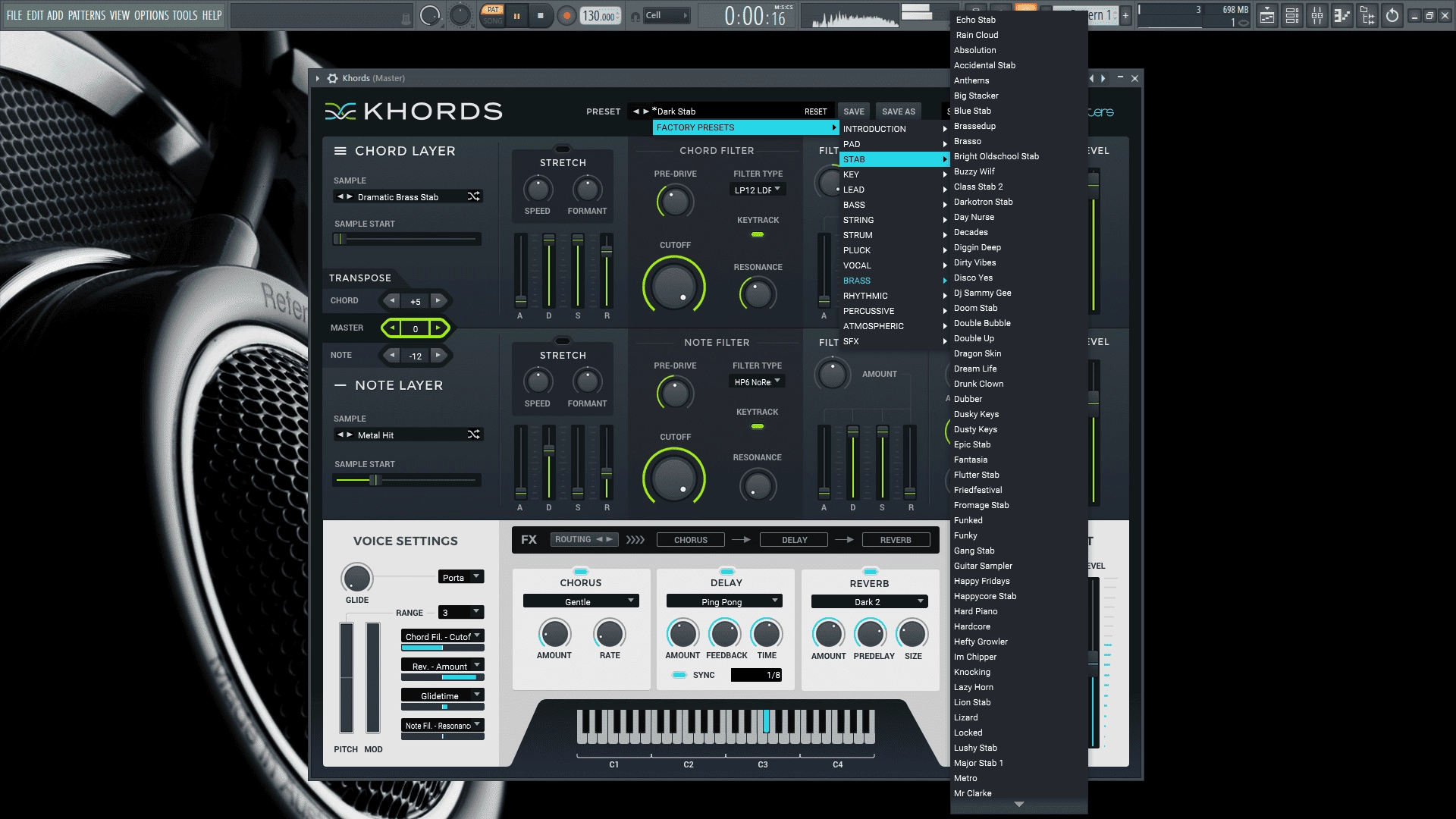Screen dimensions: 1456x819
Task: Open the FL Studio Playlist window icon
Action: (x=1267, y=15)
